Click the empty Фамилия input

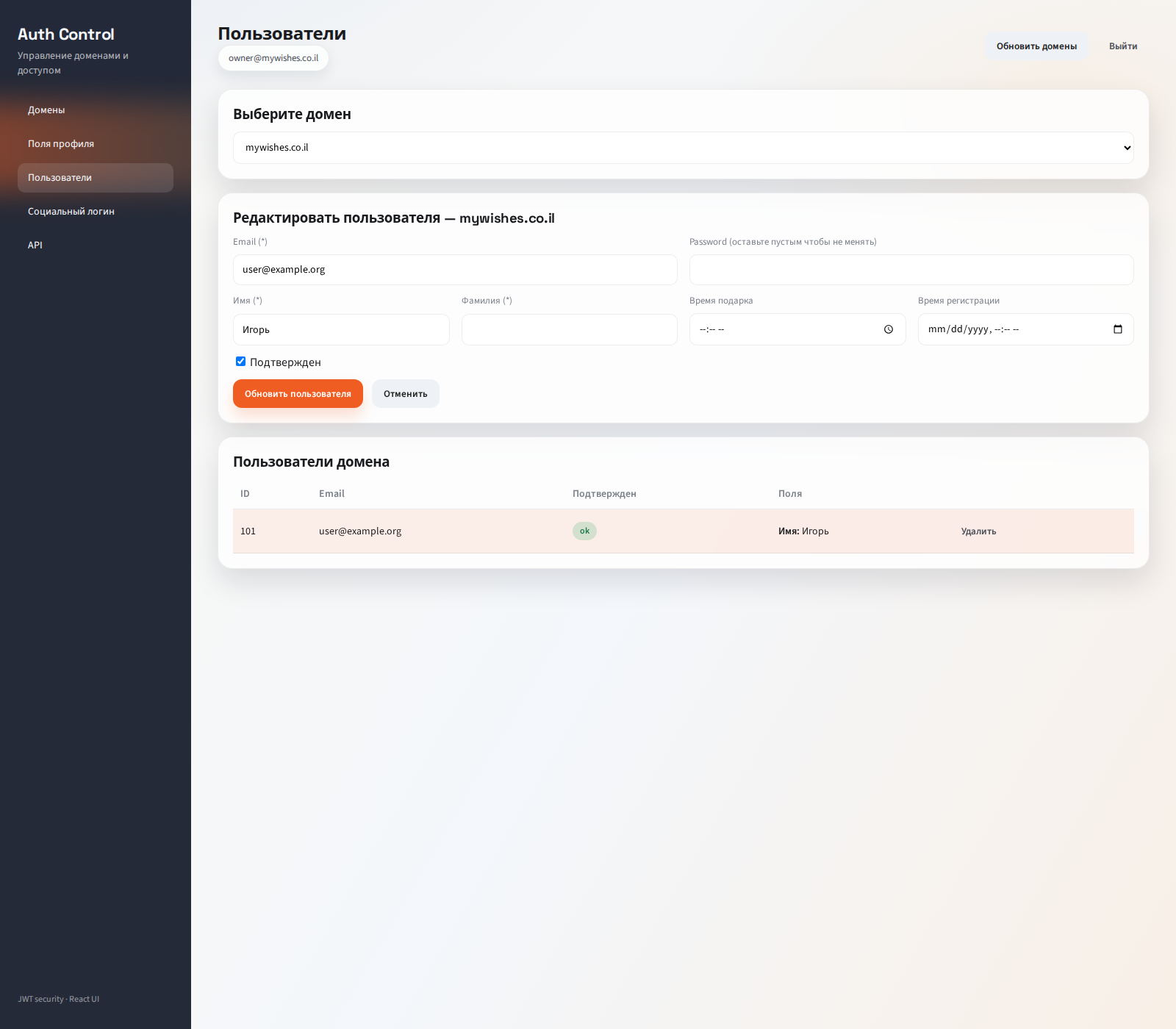tap(569, 330)
